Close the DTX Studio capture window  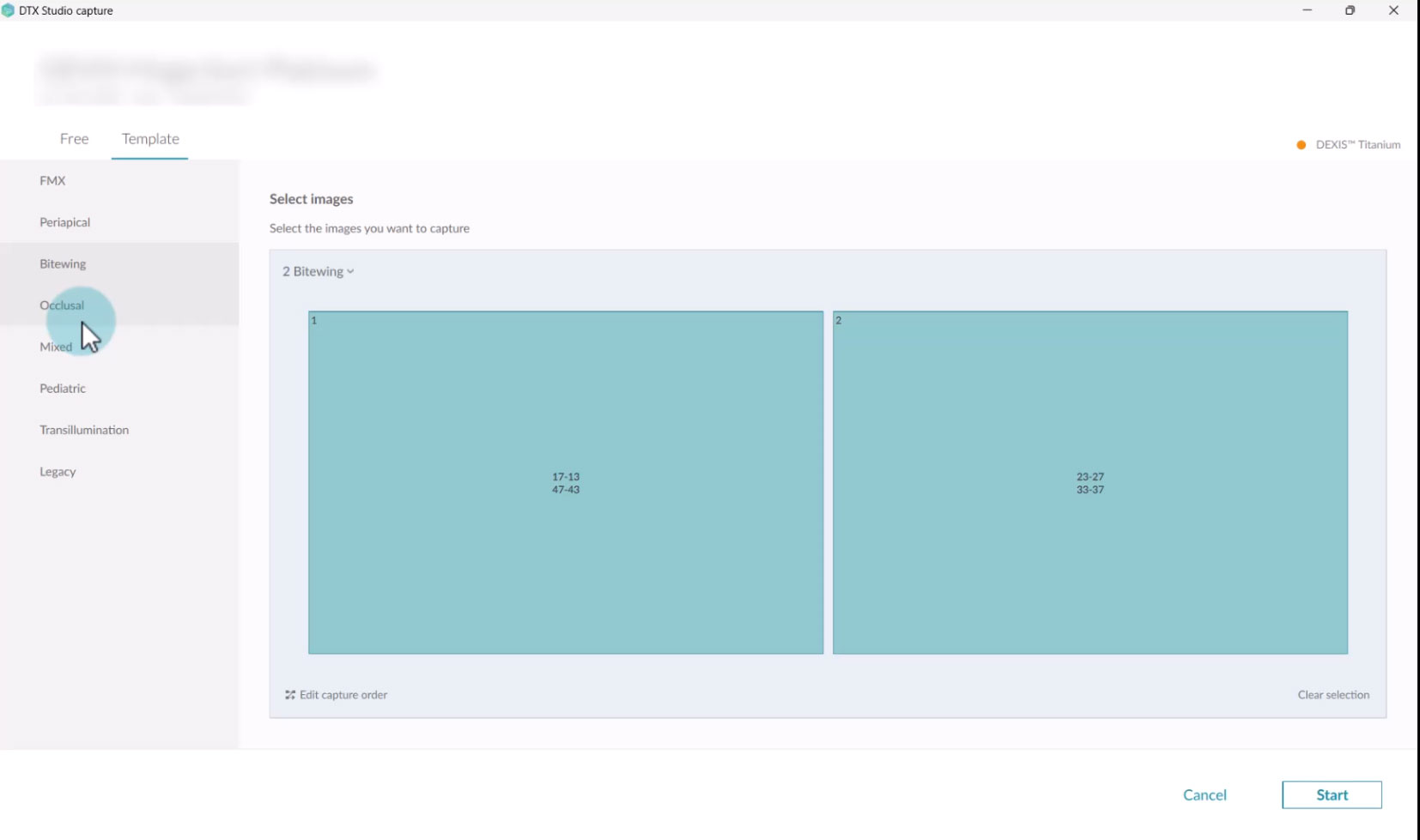pyautogui.click(x=1393, y=10)
